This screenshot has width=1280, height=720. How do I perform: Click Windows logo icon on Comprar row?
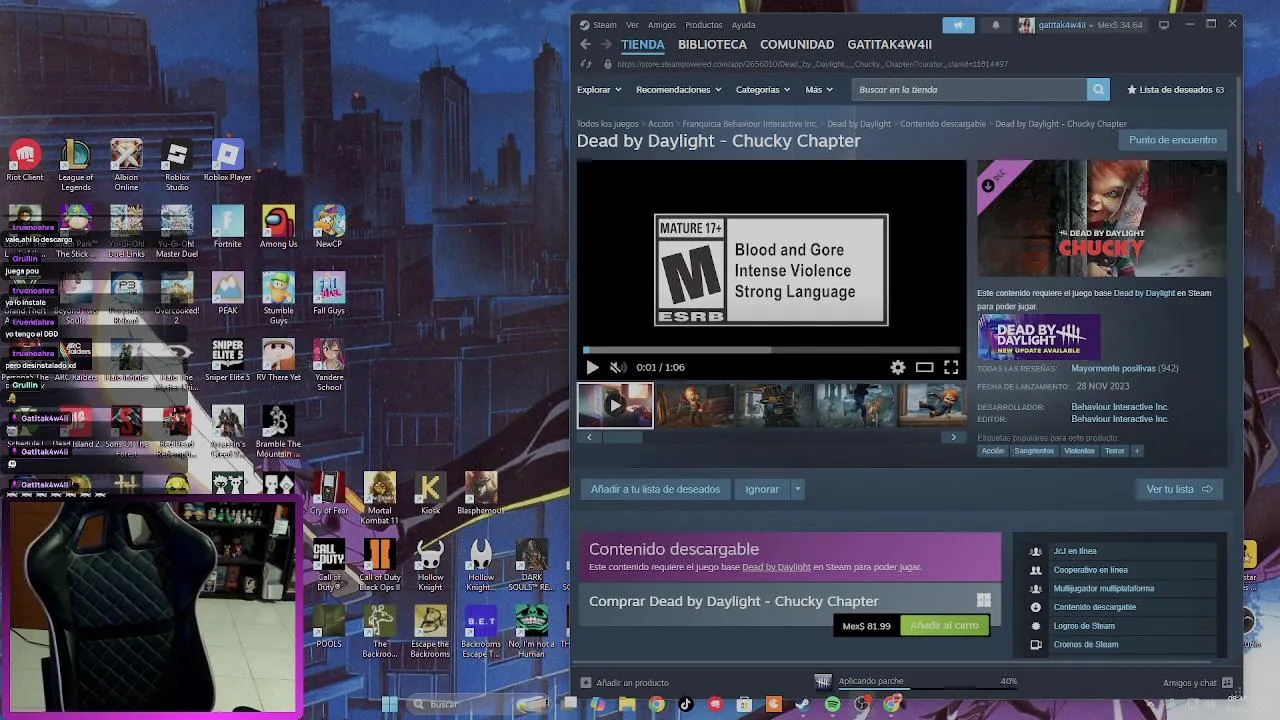984,600
